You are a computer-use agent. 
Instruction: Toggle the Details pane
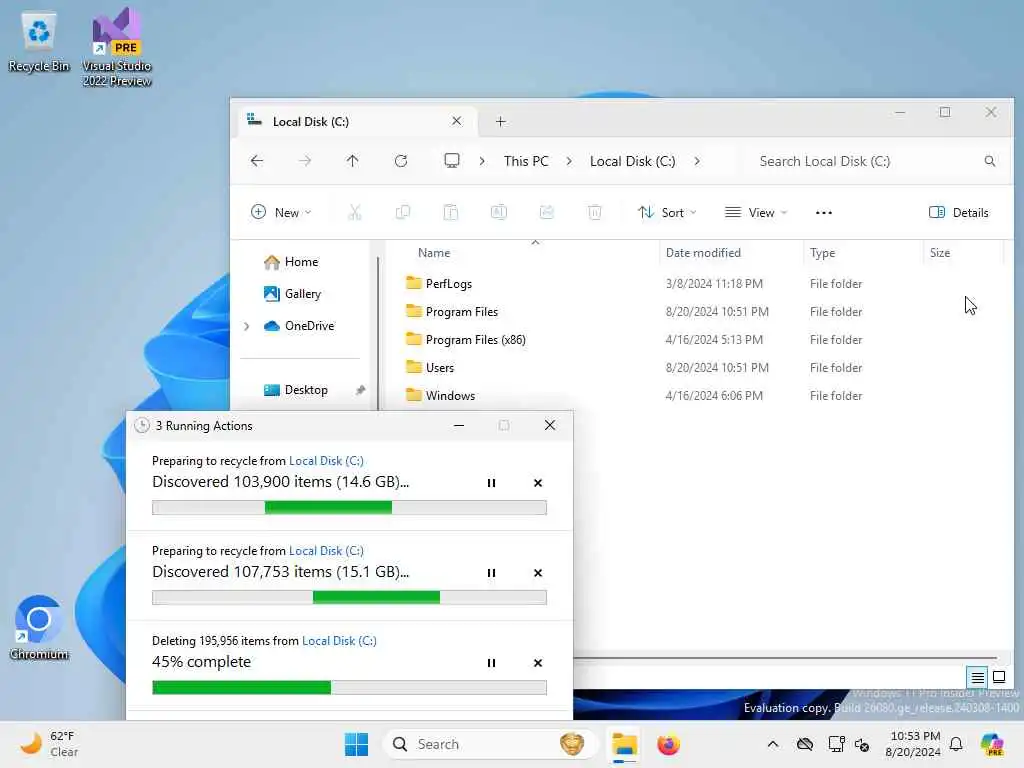point(959,212)
